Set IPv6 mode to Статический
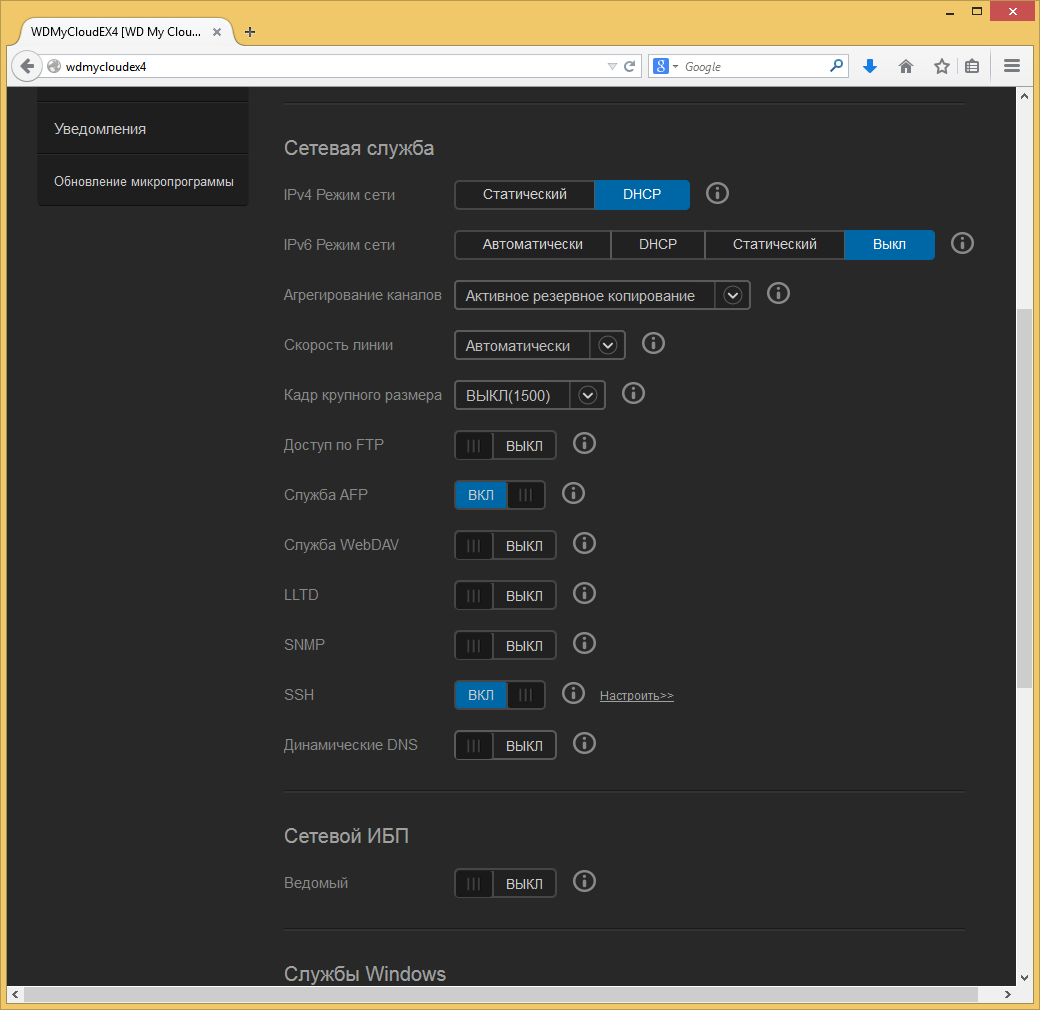Screen dimensions: 1040x1010 774,245
